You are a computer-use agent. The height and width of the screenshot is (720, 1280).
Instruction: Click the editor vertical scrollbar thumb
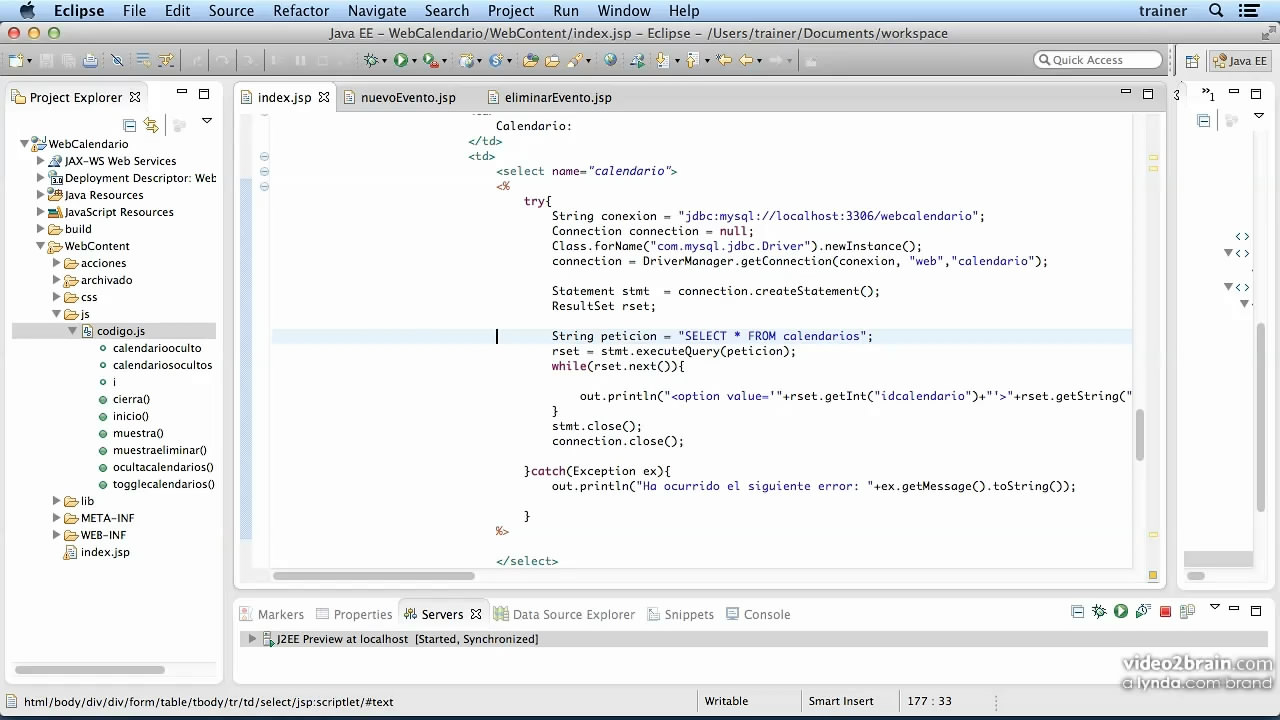pyautogui.click(x=1139, y=436)
